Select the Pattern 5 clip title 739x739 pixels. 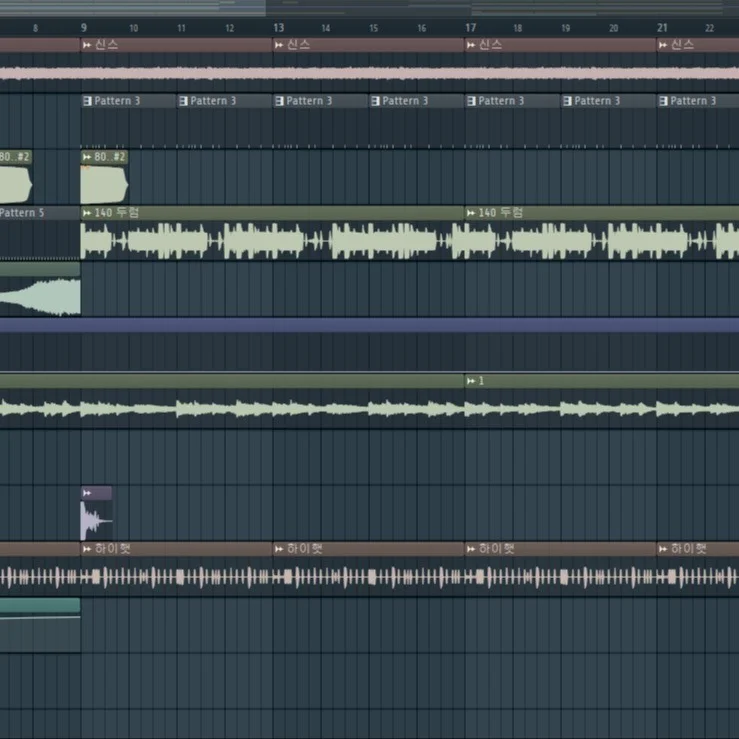tap(22, 213)
